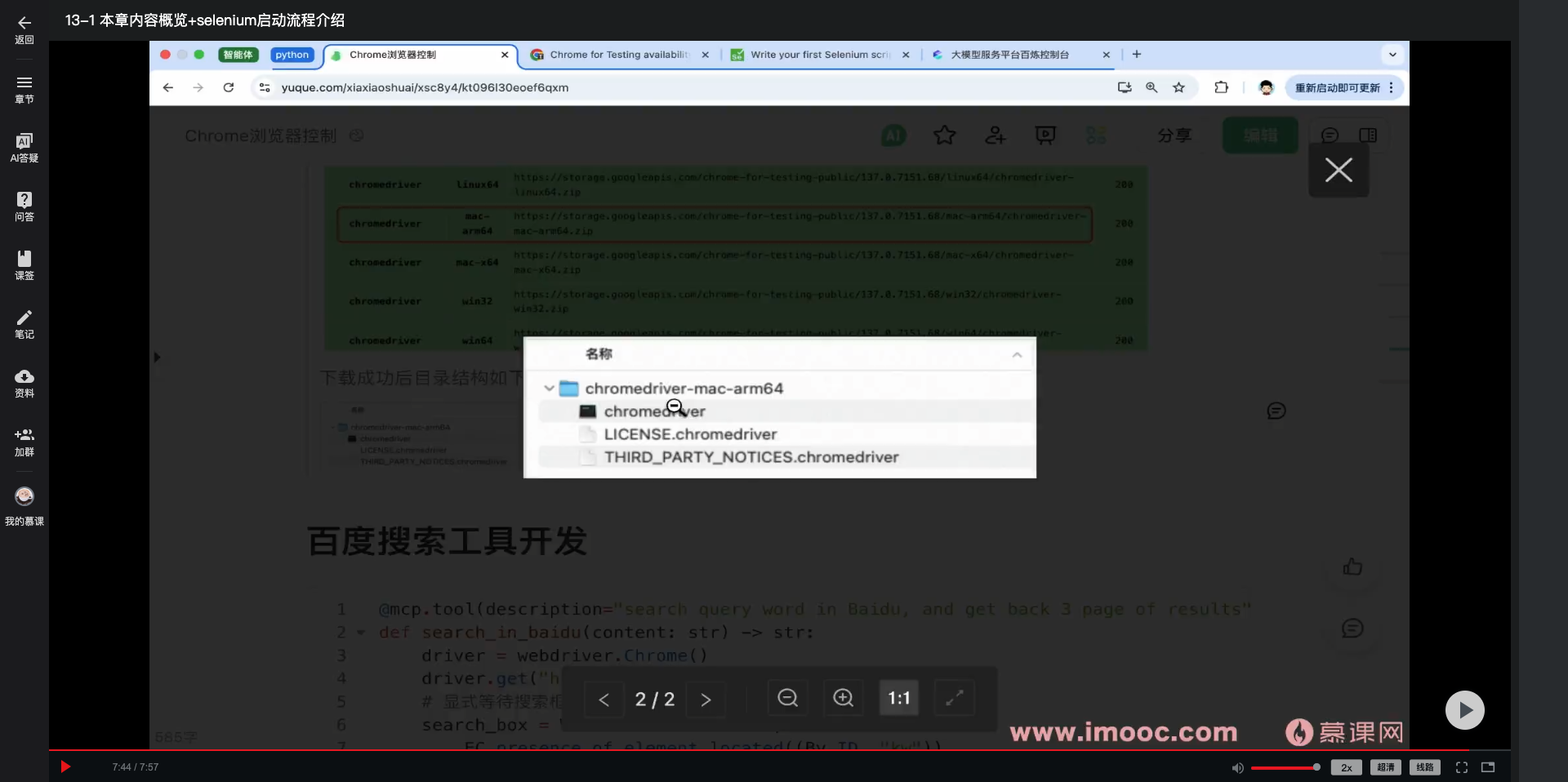The width and height of the screenshot is (1568, 782).
Task: Open the 智能体 tab group
Action: click(238, 55)
